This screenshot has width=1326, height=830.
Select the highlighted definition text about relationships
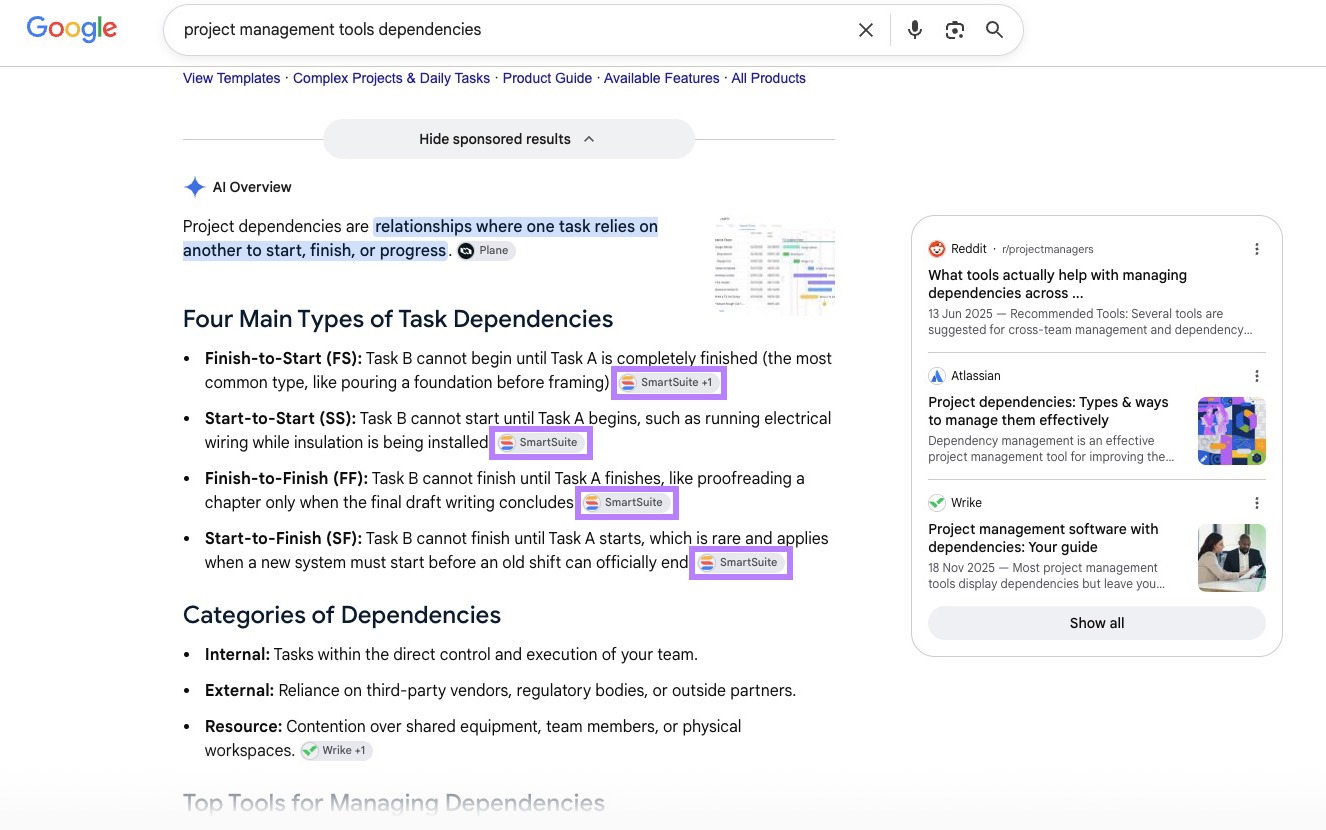coord(420,239)
